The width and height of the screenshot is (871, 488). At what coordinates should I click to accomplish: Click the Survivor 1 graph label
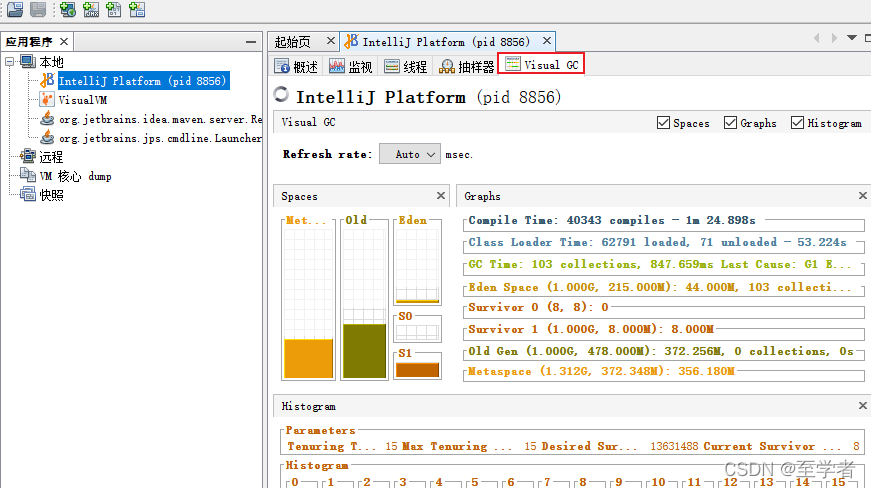[591, 329]
